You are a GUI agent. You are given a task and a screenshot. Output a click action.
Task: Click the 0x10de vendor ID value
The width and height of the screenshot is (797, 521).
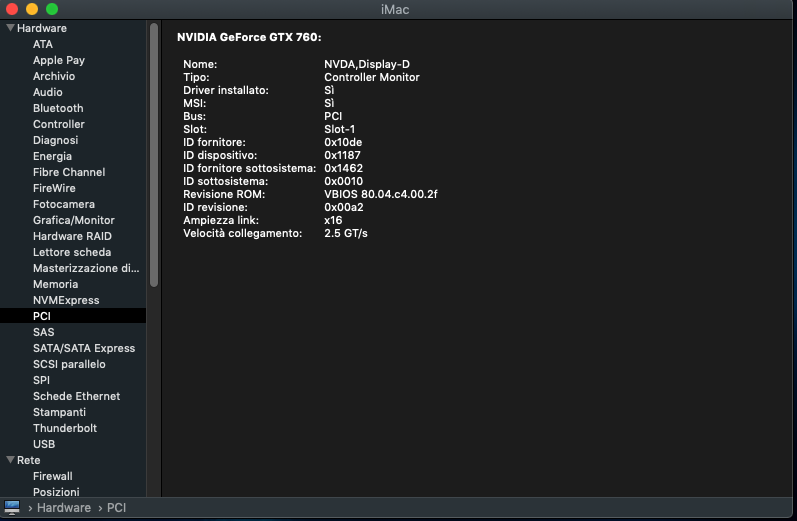(x=343, y=142)
